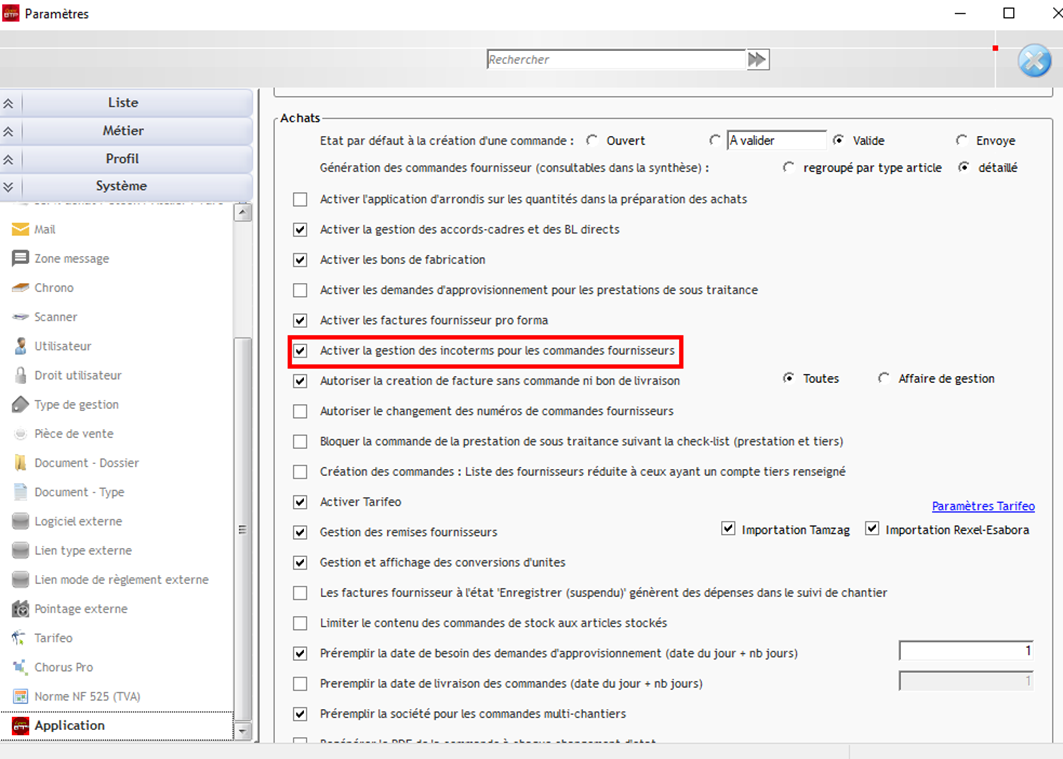Image resolution: width=1063 pixels, height=759 pixels.
Task: Open the Paramètres Tarifeo link
Action: 982,506
